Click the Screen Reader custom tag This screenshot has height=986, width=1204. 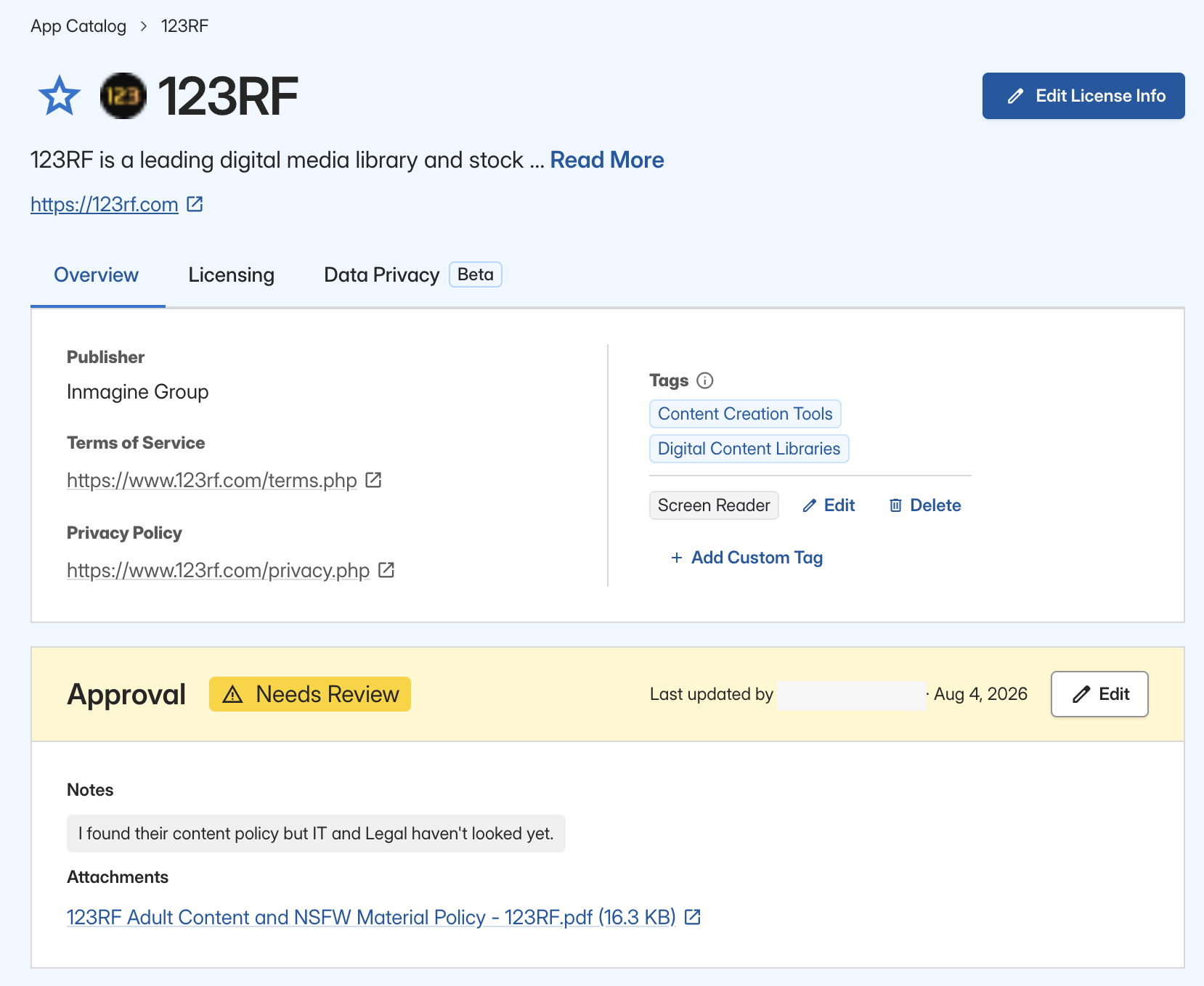714,505
